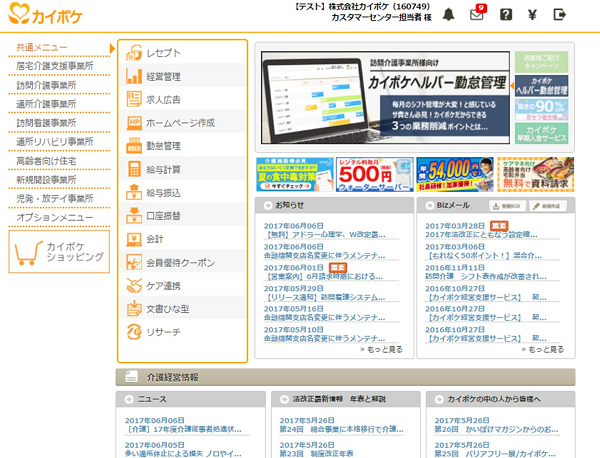
Task: Click the 会員優待クーポン icon
Action: pyautogui.click(x=134, y=262)
